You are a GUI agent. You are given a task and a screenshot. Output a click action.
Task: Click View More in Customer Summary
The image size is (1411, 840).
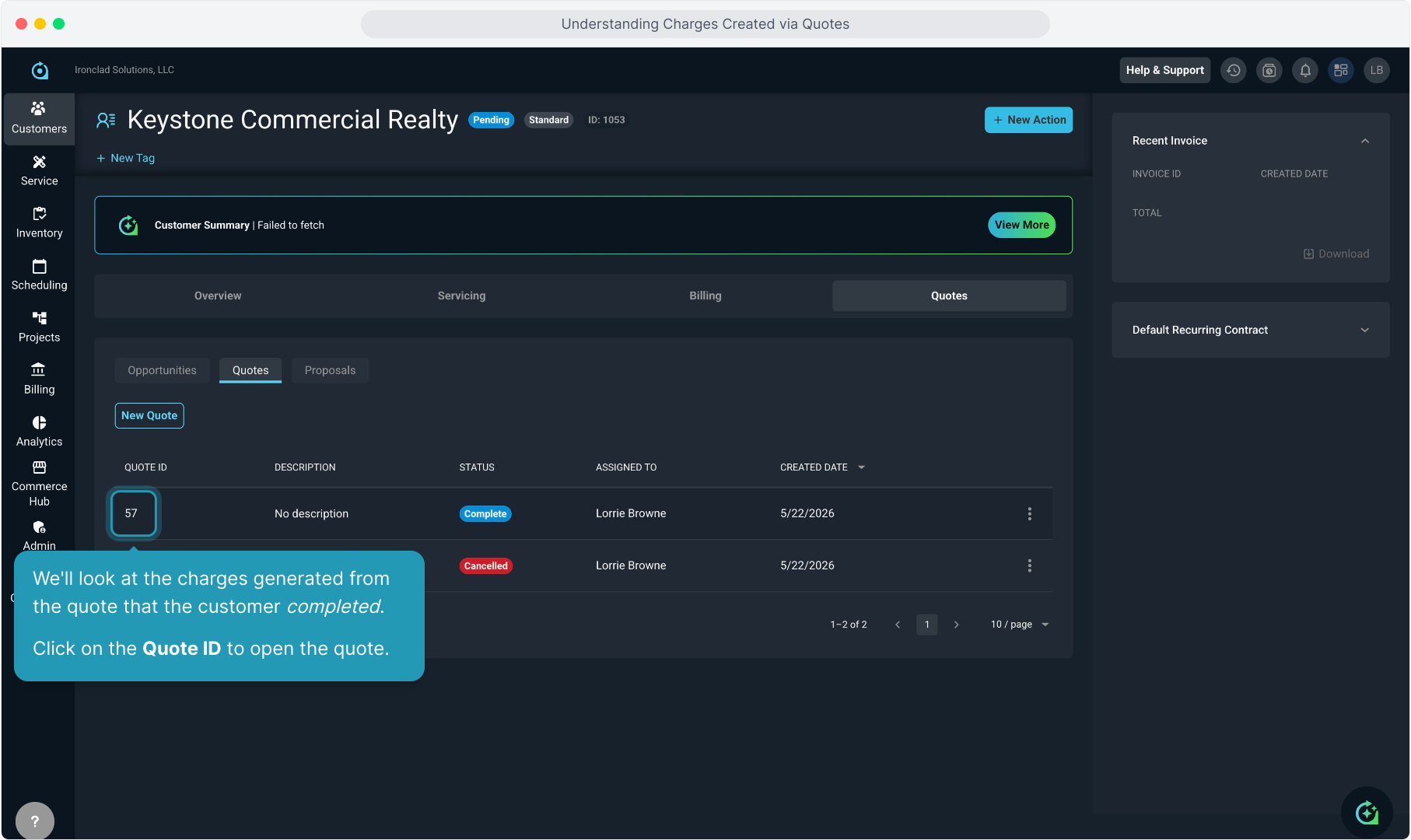coord(1021,225)
